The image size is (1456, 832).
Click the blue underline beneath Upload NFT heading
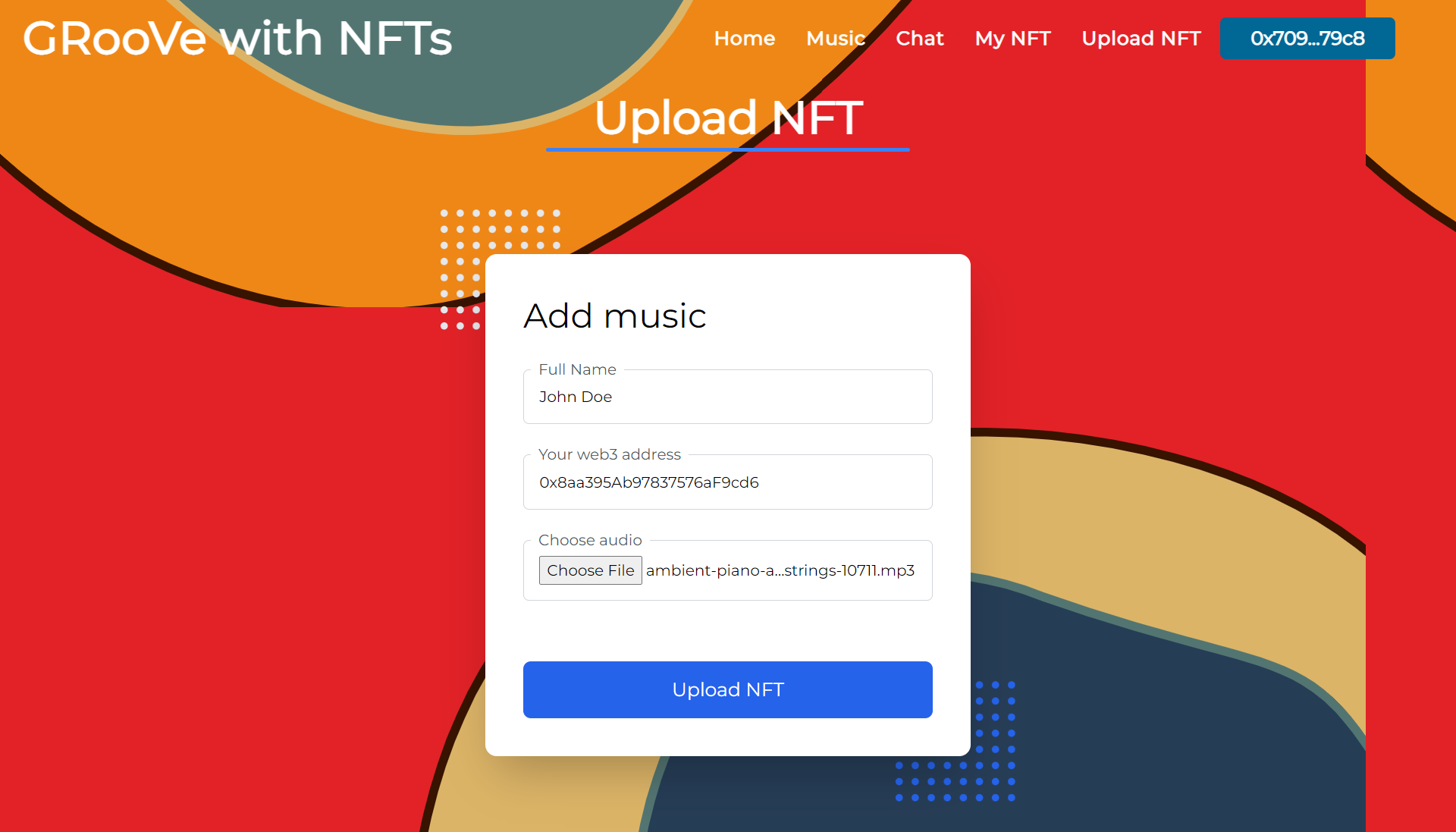click(x=727, y=149)
